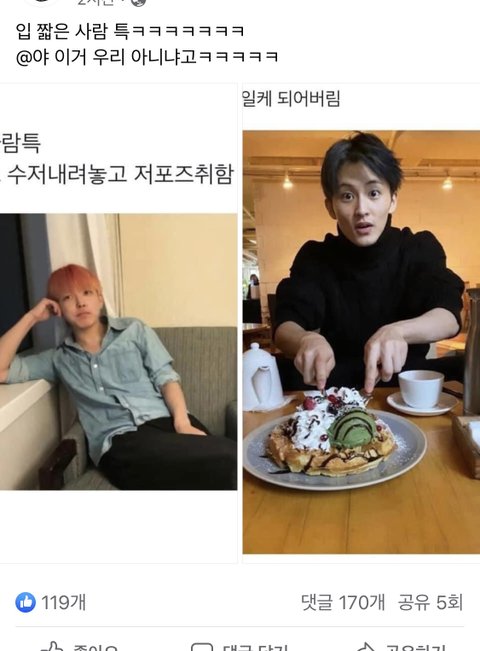The image size is (480, 651).
Task: Click the caption 수저내려놓고 저포즈취함
Action: click(120, 174)
